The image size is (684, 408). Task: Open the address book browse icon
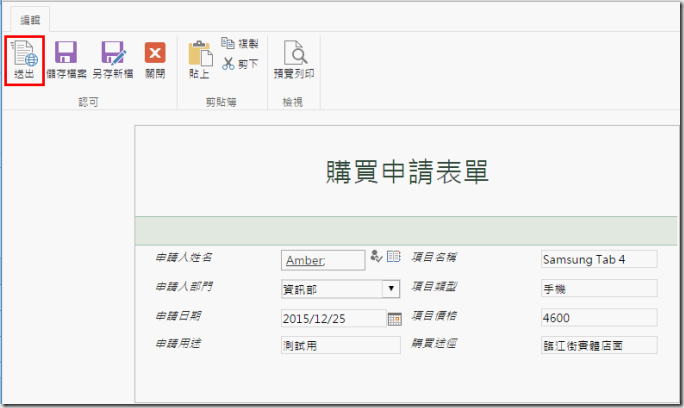click(393, 257)
